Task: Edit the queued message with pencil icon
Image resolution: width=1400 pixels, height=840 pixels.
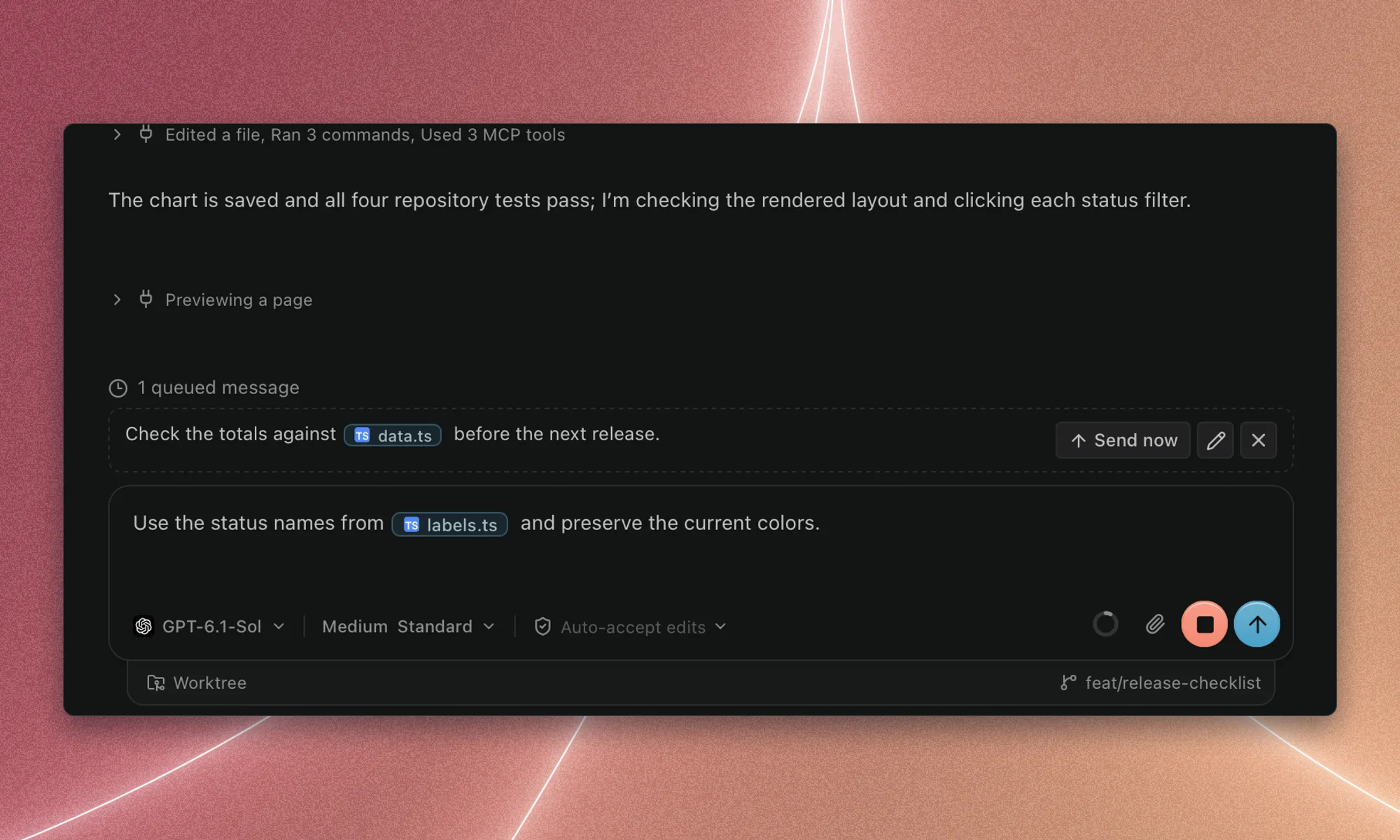Action: click(1215, 440)
